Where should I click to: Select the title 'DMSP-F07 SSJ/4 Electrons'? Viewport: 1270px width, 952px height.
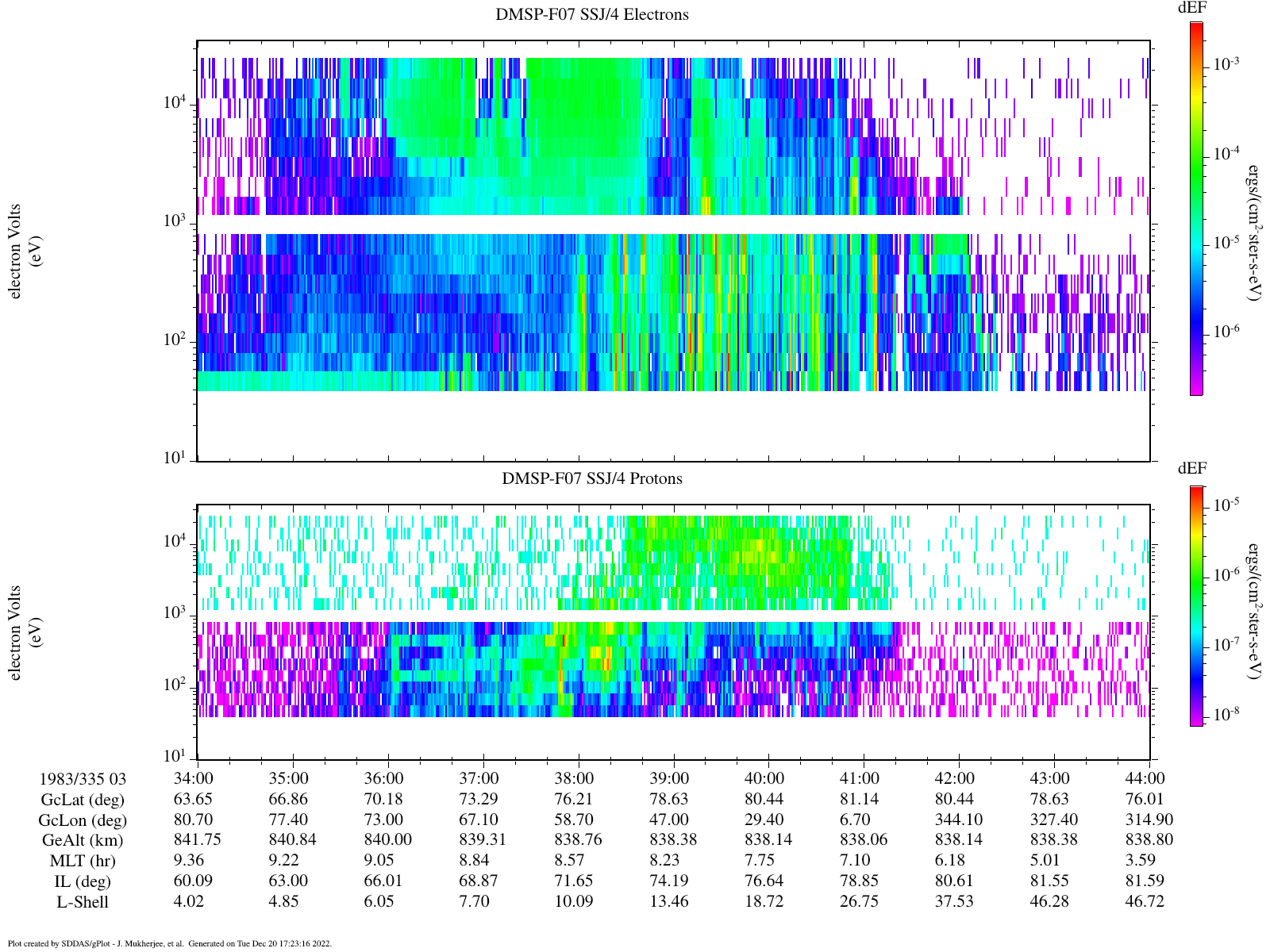pos(592,14)
